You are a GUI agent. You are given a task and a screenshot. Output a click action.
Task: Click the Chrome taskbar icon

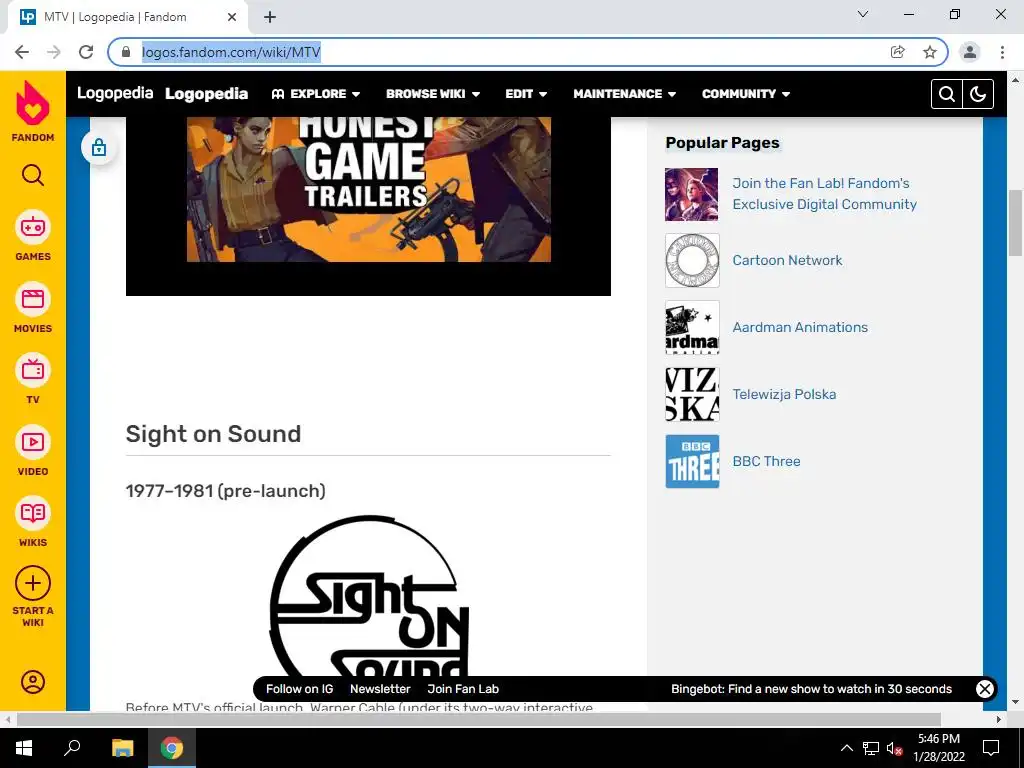pyautogui.click(x=172, y=748)
